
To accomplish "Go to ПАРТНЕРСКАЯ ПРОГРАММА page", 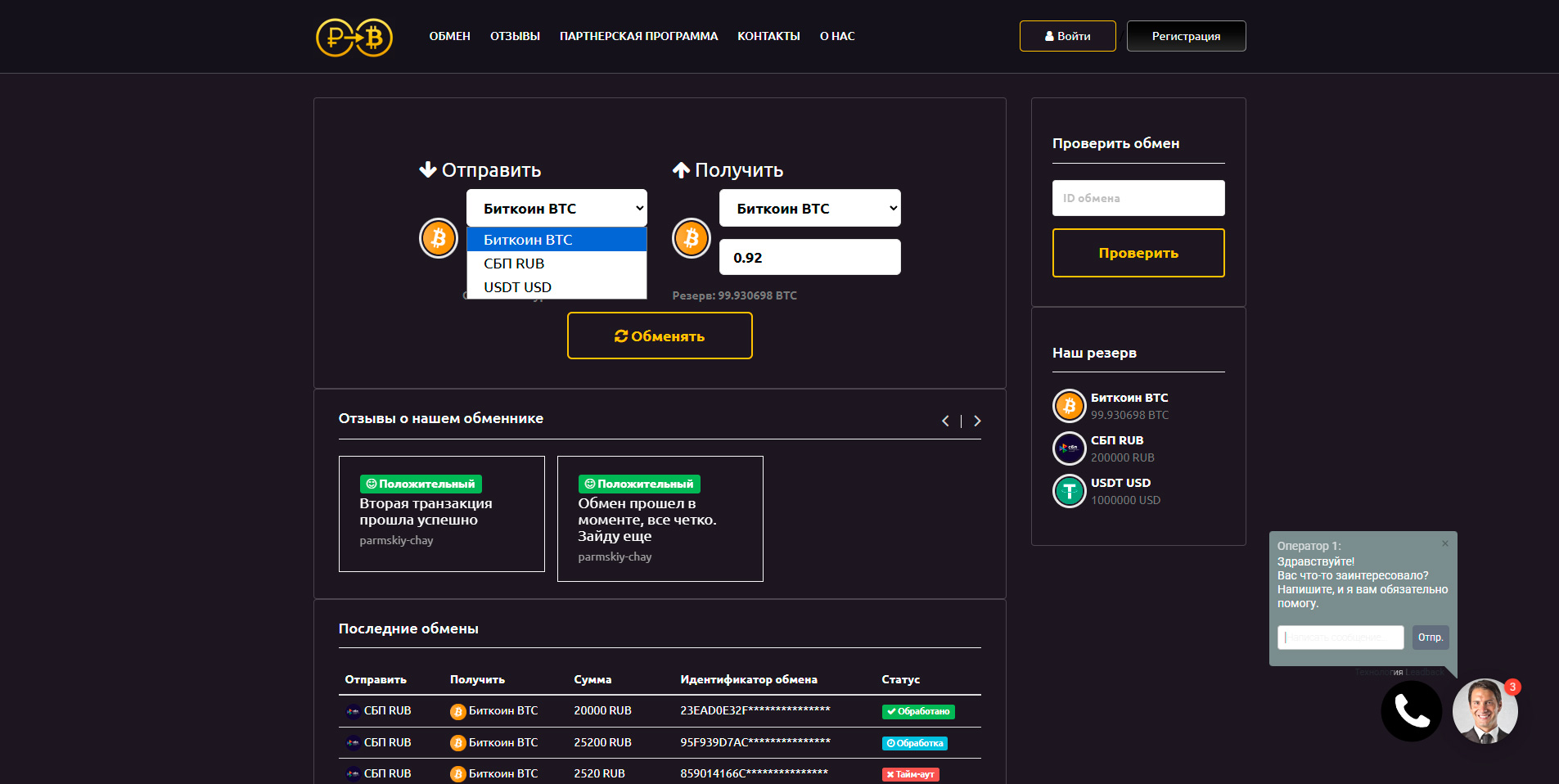I will 638,36.
